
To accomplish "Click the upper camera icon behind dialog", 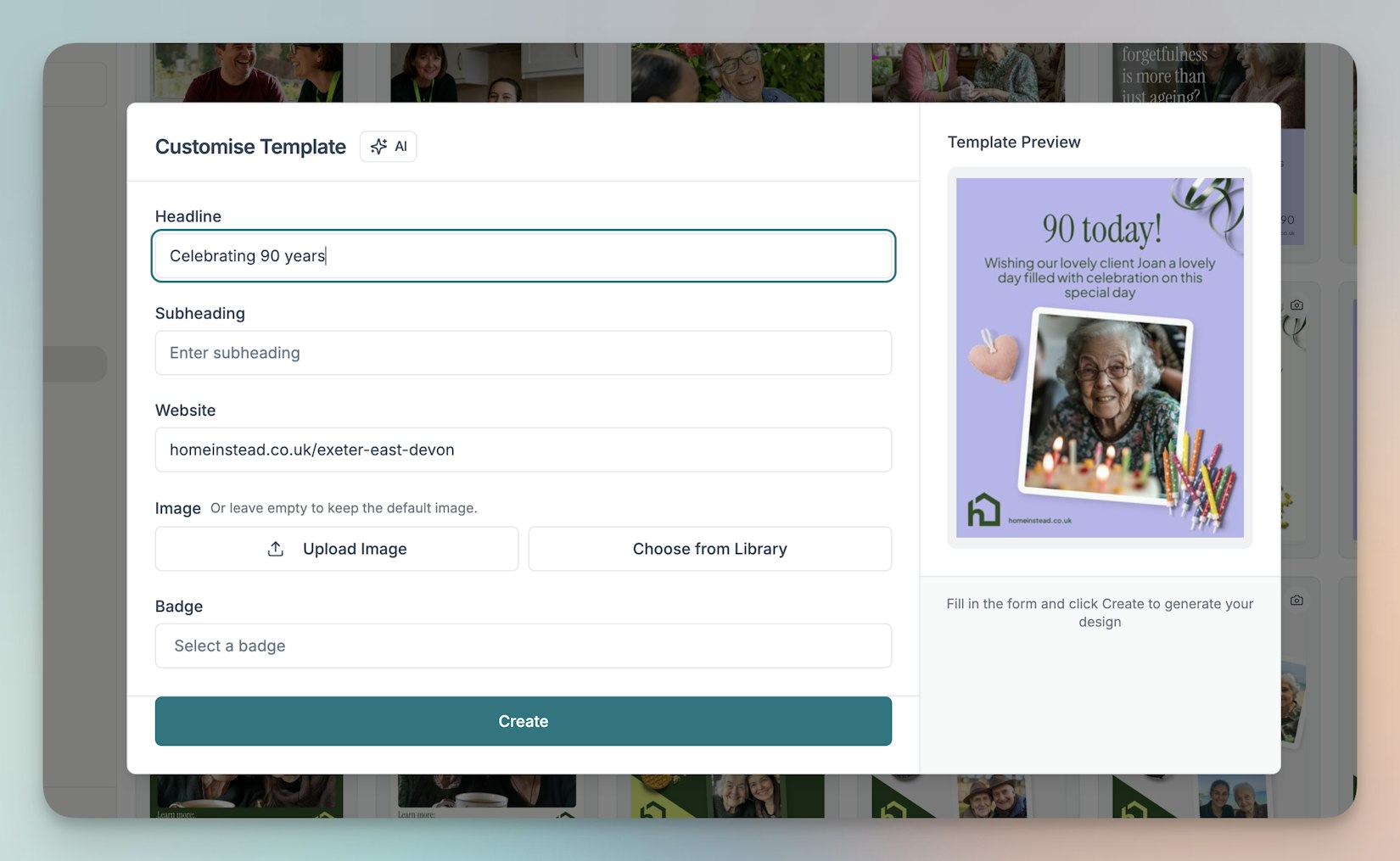I will coord(1296,305).
